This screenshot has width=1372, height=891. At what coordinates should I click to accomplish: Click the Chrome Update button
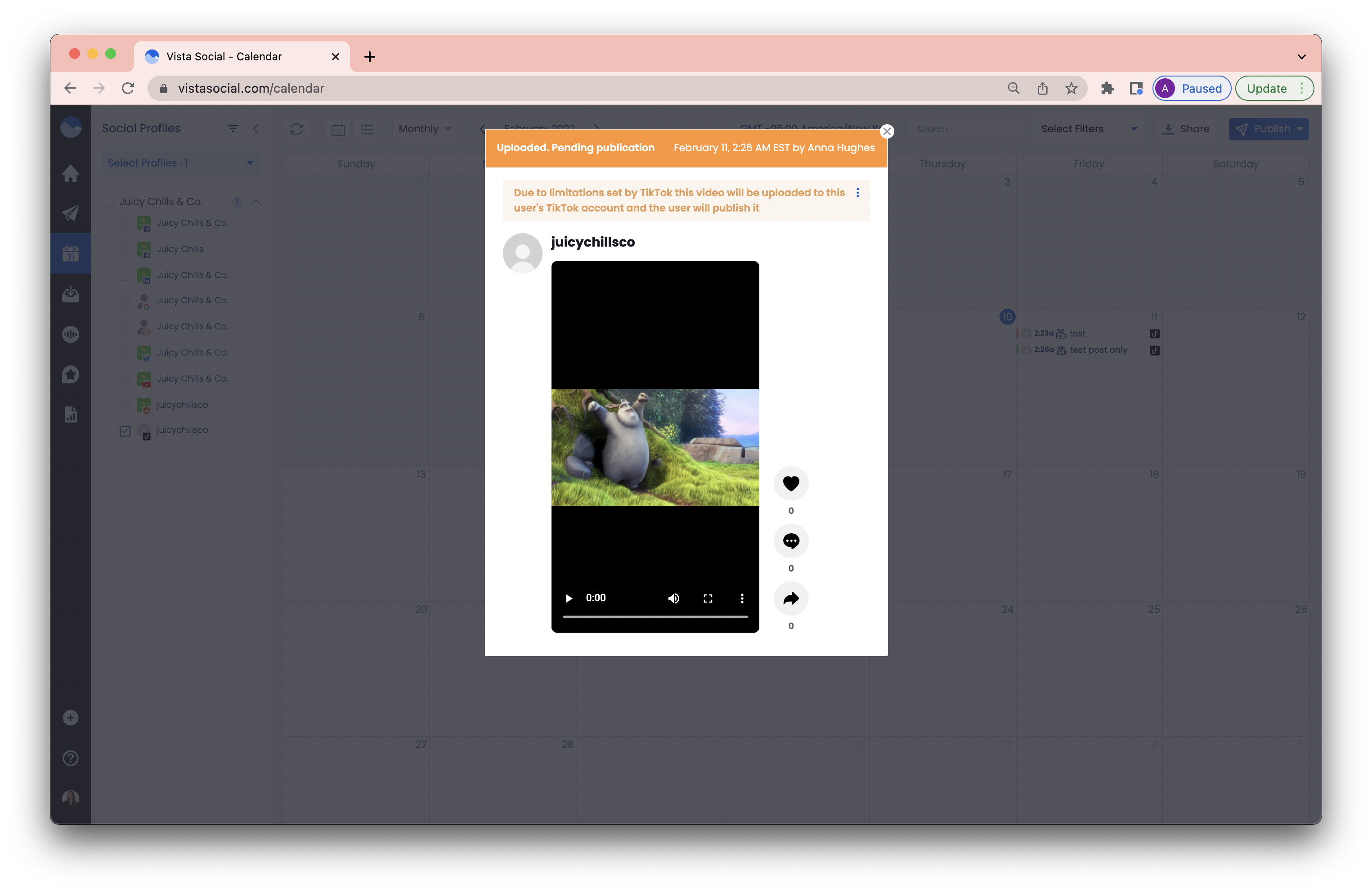pos(1274,88)
